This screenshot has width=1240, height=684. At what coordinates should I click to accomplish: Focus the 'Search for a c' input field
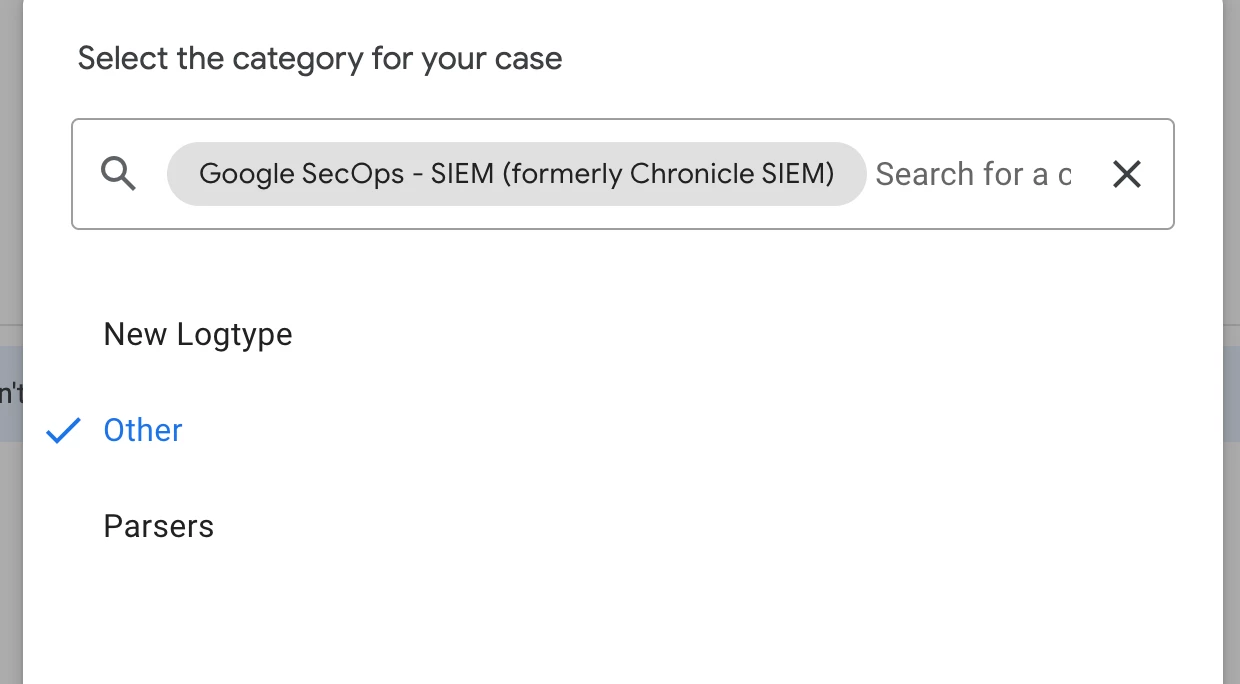click(x=973, y=174)
